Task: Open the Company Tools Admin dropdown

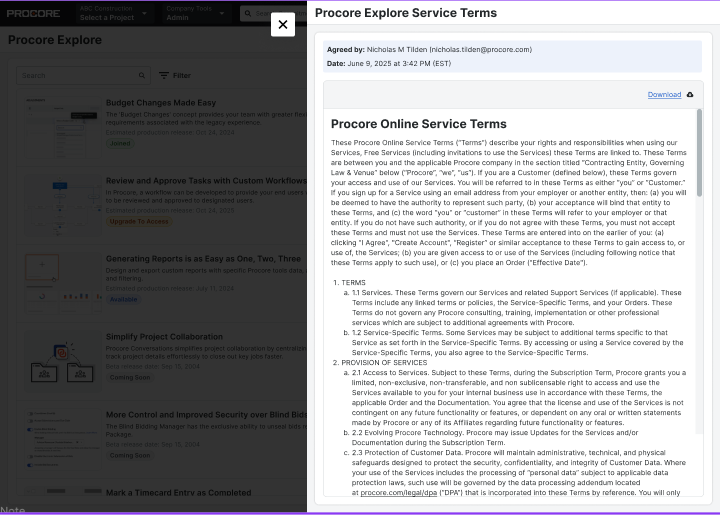Action: point(195,13)
